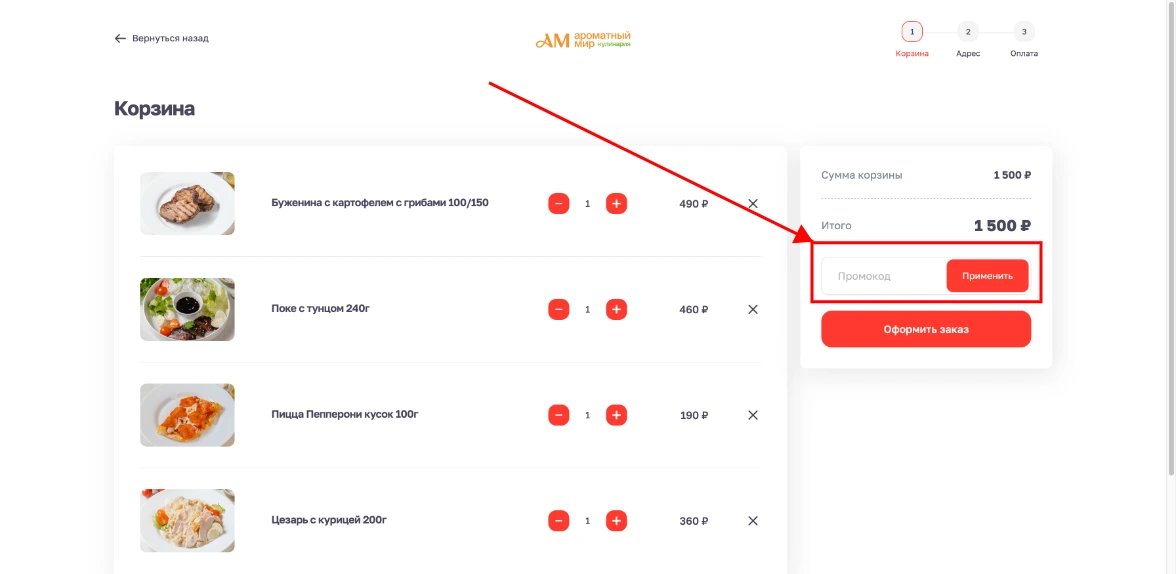Decrease quantity of Буженина с картофелем
The height and width of the screenshot is (574, 1176).
point(559,203)
